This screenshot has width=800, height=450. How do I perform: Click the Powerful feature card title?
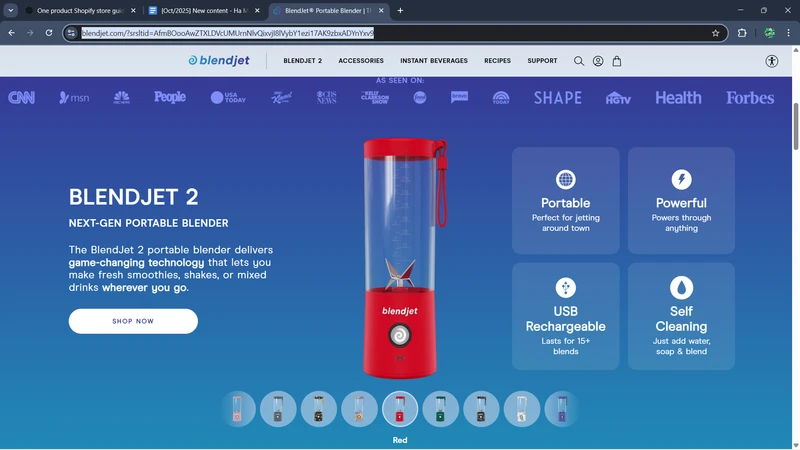(x=681, y=203)
